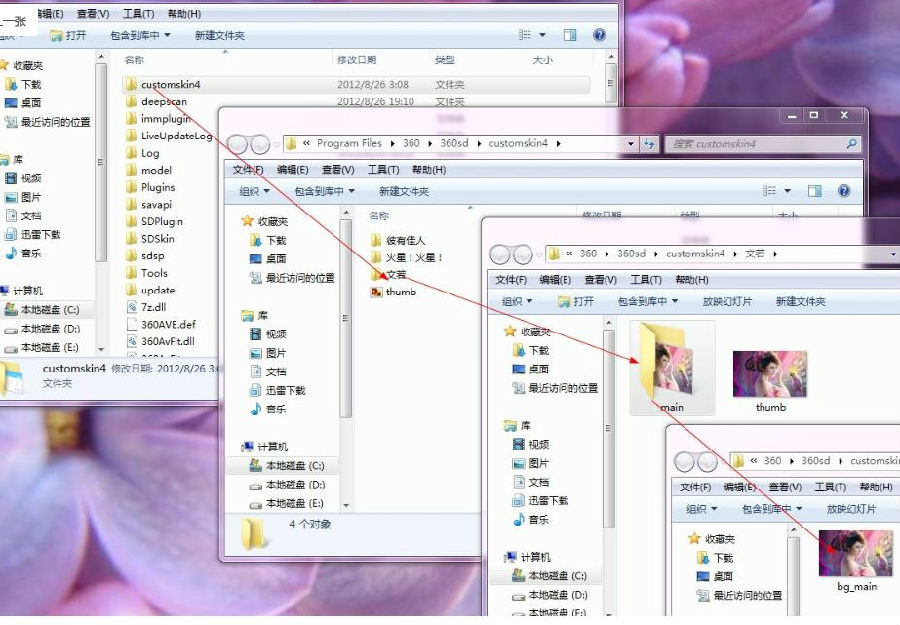Click 新建文件夹 in the back window toolbar
The image size is (900, 625).
(x=219, y=36)
